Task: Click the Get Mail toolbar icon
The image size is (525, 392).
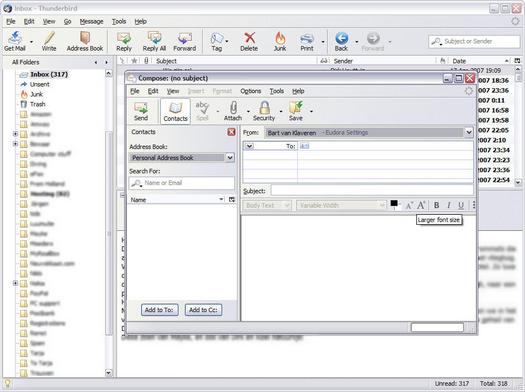Action: click(x=15, y=41)
